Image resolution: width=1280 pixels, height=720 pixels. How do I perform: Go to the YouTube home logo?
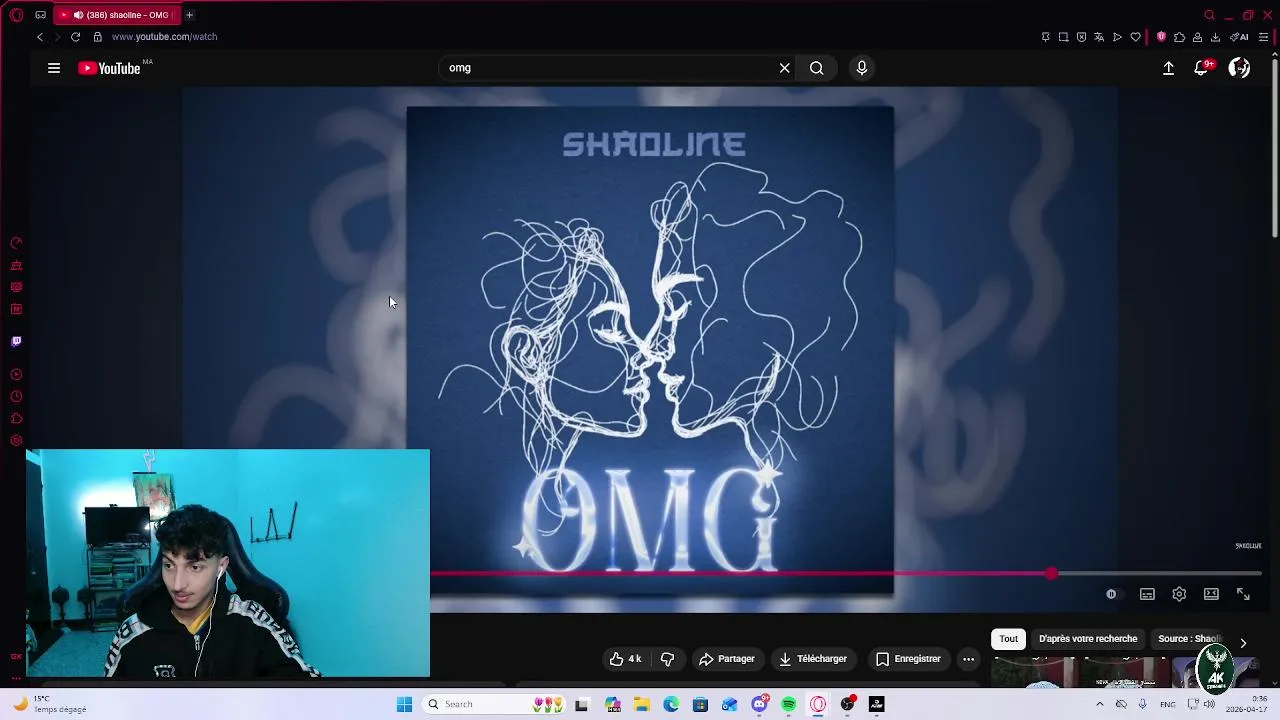pos(109,68)
